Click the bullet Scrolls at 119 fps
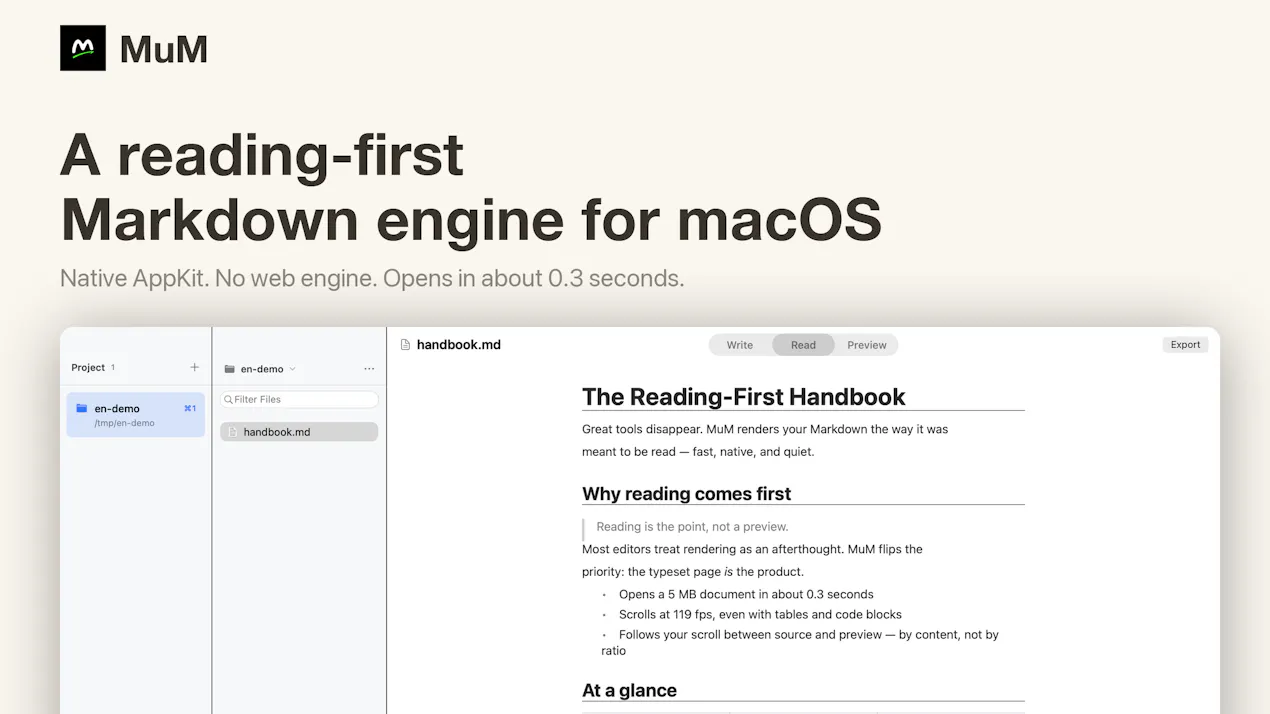 point(760,614)
